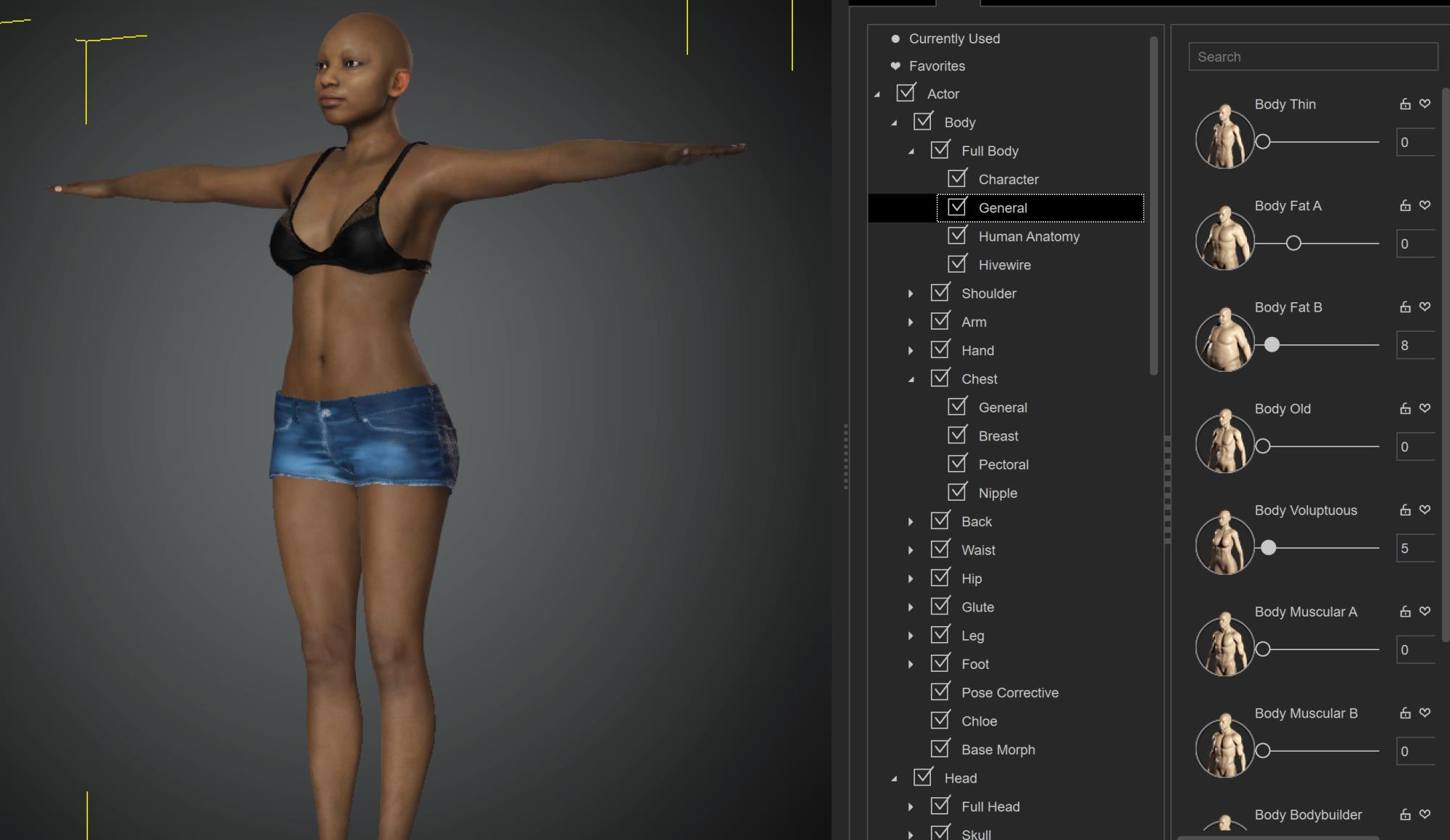Collapse the Full Body tree node
Viewport: 1450px width, 840px height.
point(911,151)
